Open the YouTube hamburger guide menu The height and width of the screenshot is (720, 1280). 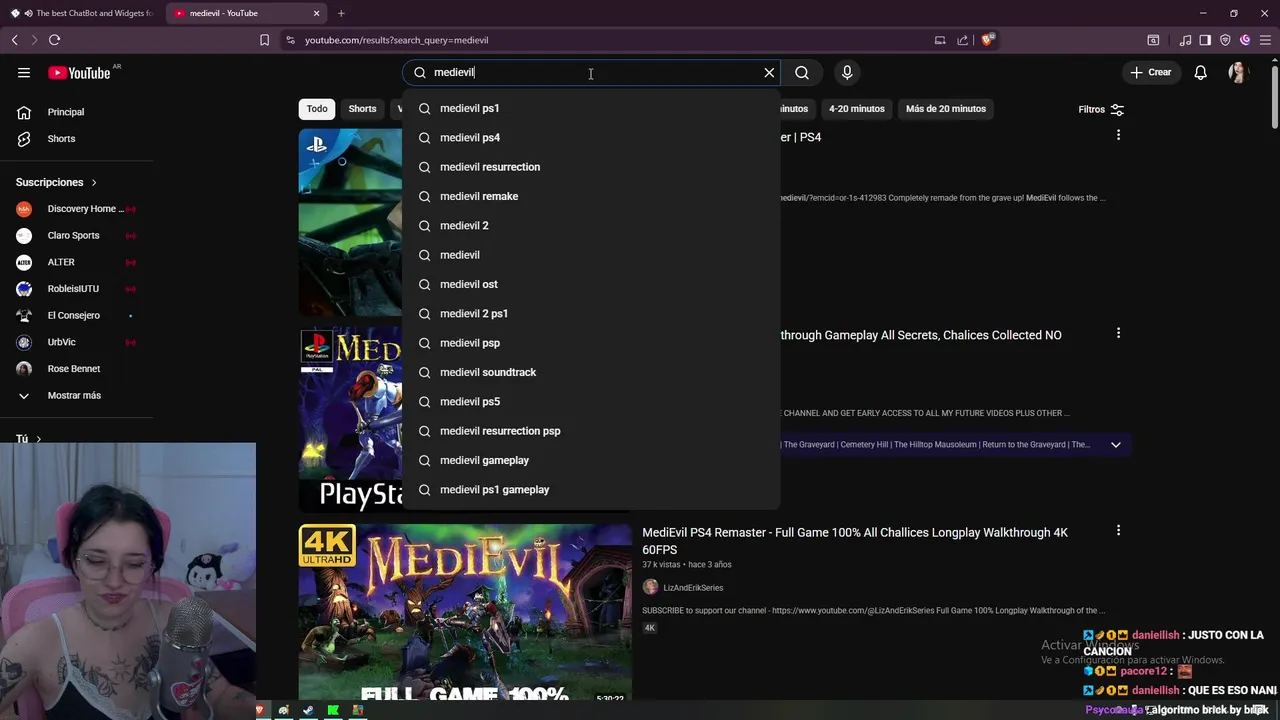click(24, 72)
